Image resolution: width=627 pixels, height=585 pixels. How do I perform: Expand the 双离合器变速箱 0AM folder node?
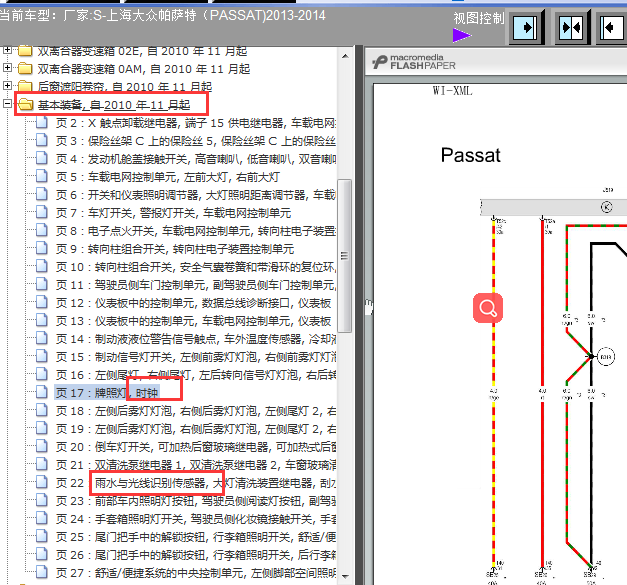[7, 68]
